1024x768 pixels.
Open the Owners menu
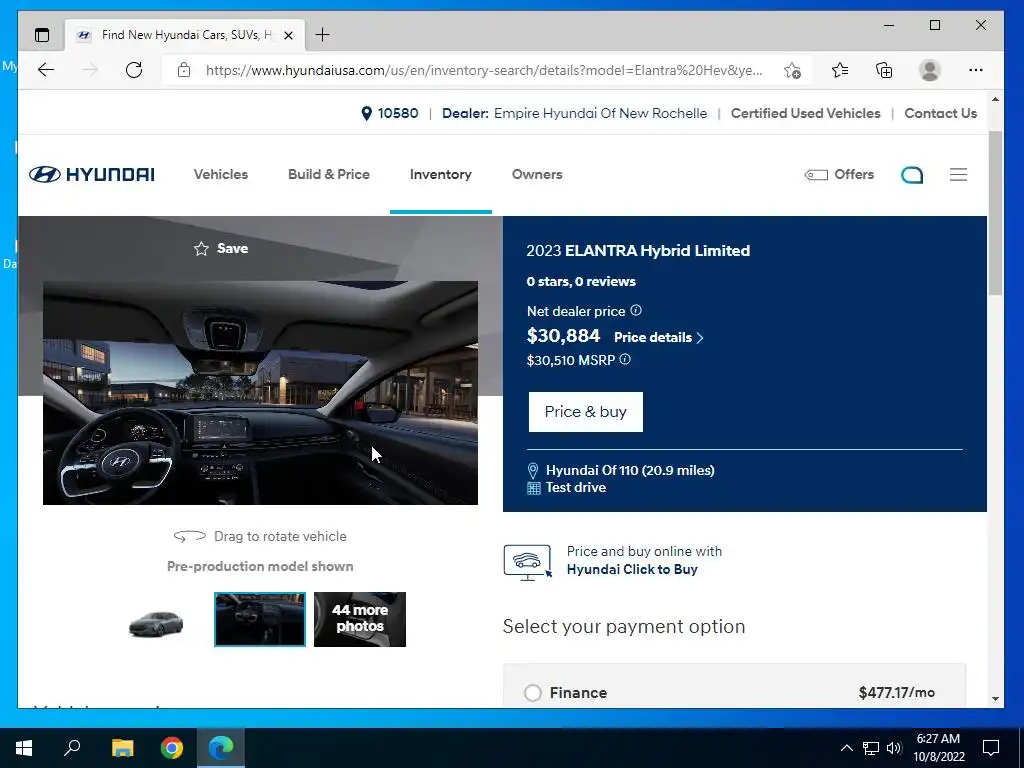(537, 174)
